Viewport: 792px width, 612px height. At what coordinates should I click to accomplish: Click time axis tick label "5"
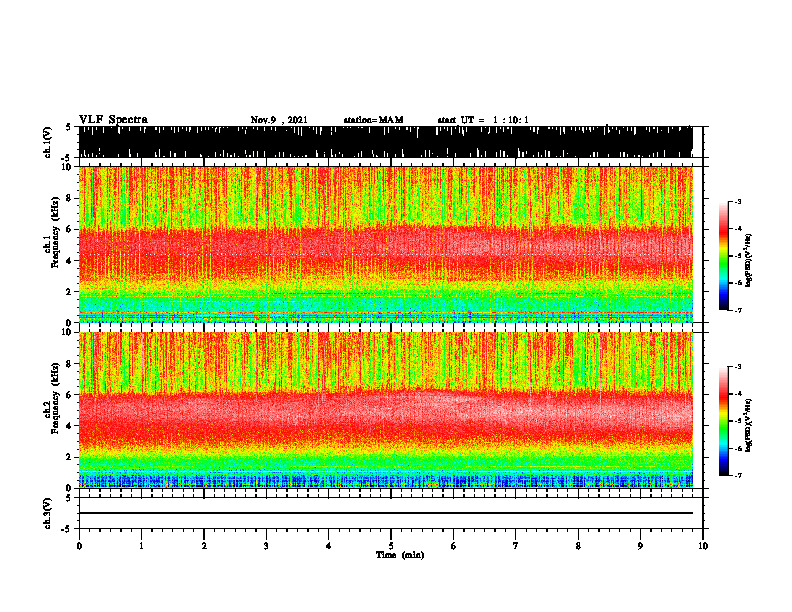(x=391, y=546)
